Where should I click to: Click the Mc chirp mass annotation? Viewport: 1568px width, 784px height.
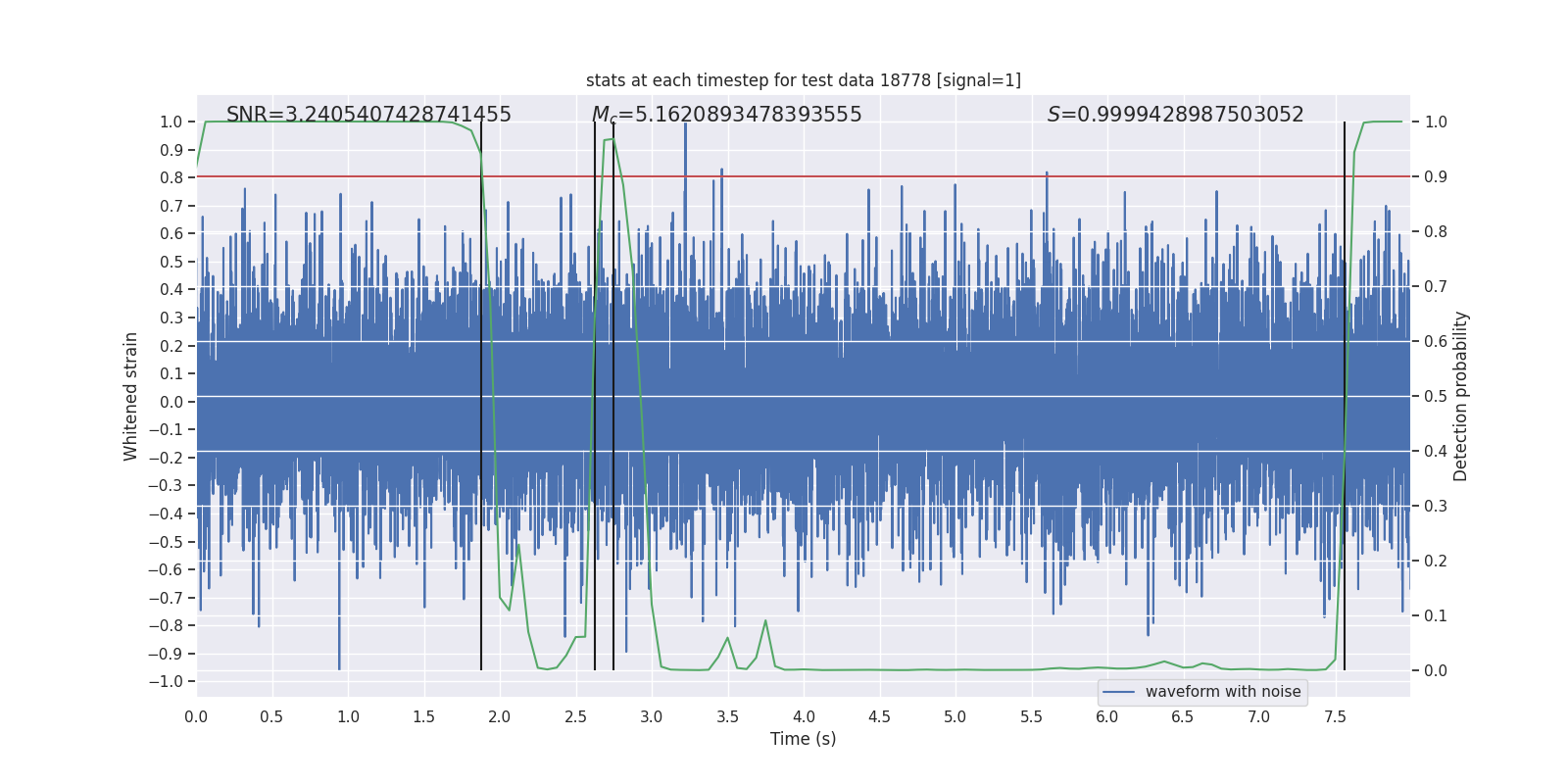(726, 115)
